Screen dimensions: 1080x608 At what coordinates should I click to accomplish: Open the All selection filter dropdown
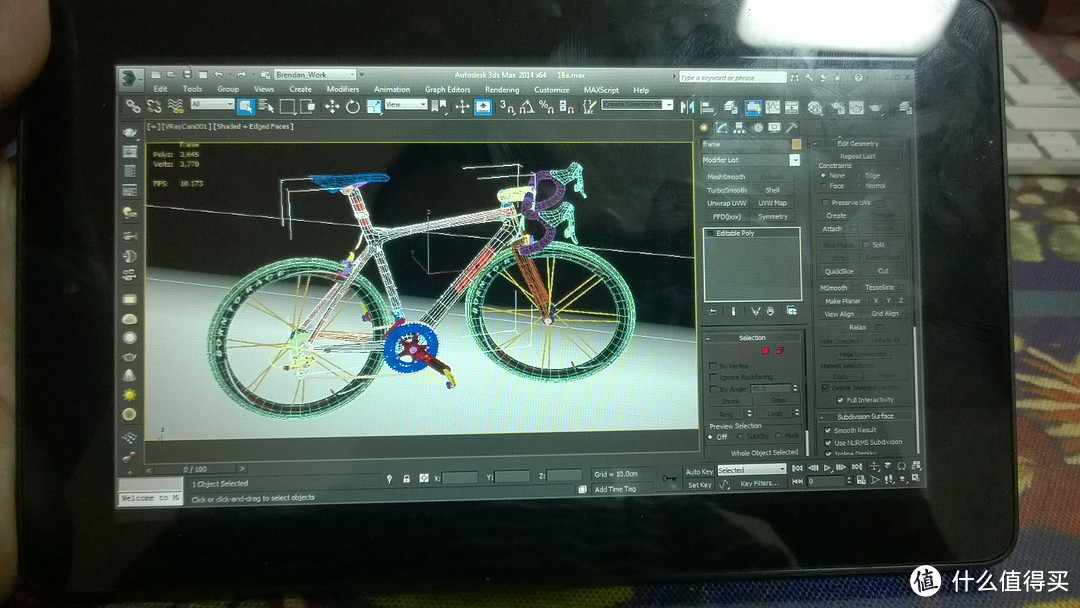pos(212,104)
